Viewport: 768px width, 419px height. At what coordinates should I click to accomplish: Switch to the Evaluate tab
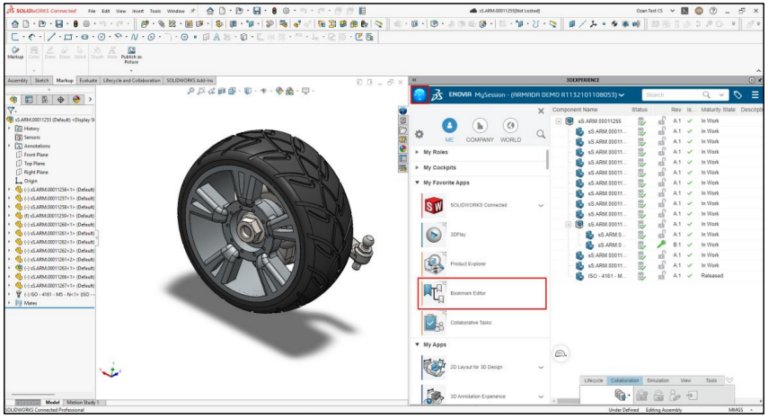88,80
